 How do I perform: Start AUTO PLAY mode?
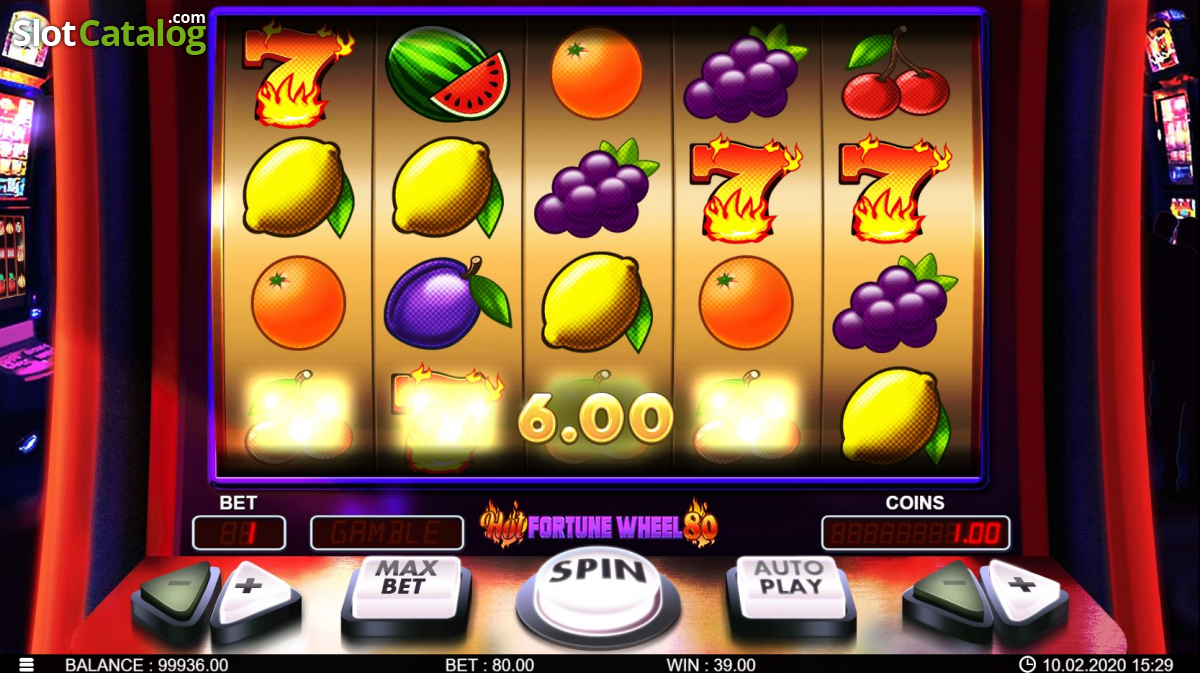click(790, 588)
